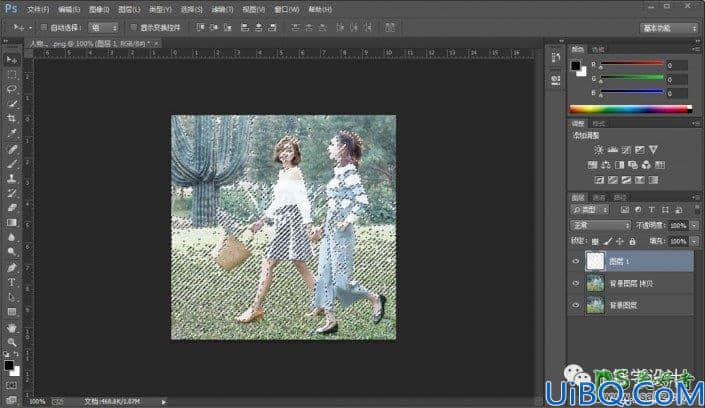705x408 pixels.
Task: Add a Vibrance adjustment
Action: pyautogui.click(x=653, y=150)
